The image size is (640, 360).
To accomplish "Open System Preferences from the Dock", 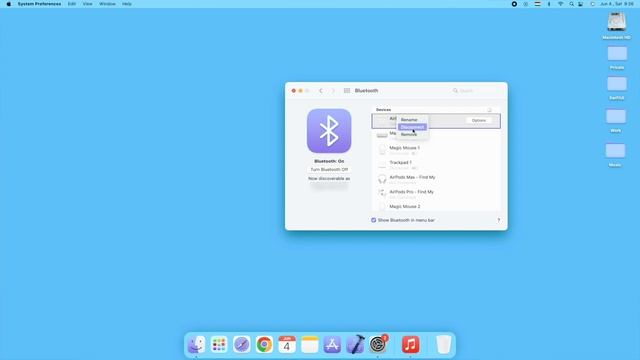I will [378, 344].
